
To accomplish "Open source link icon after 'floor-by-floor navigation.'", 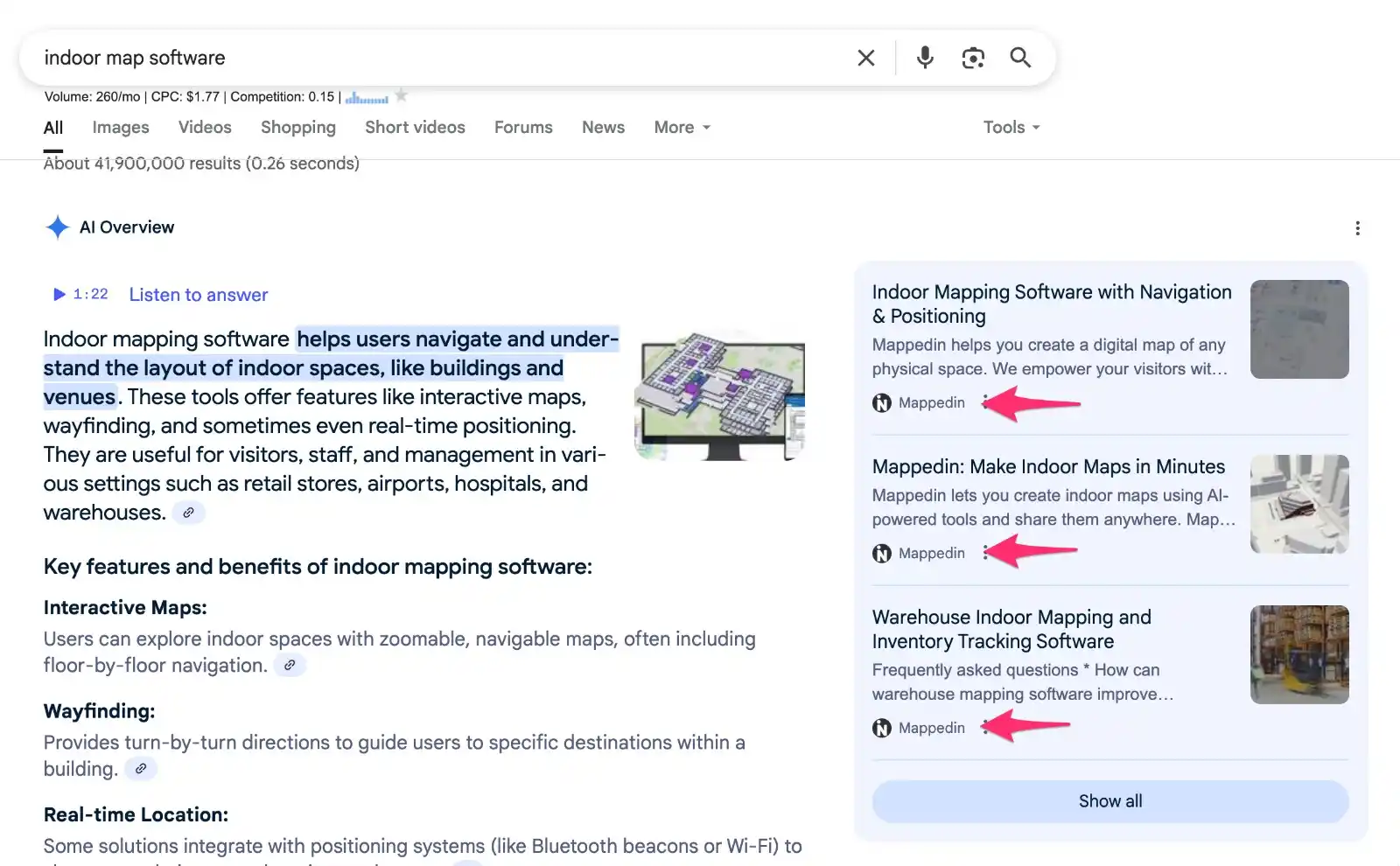I will [290, 666].
